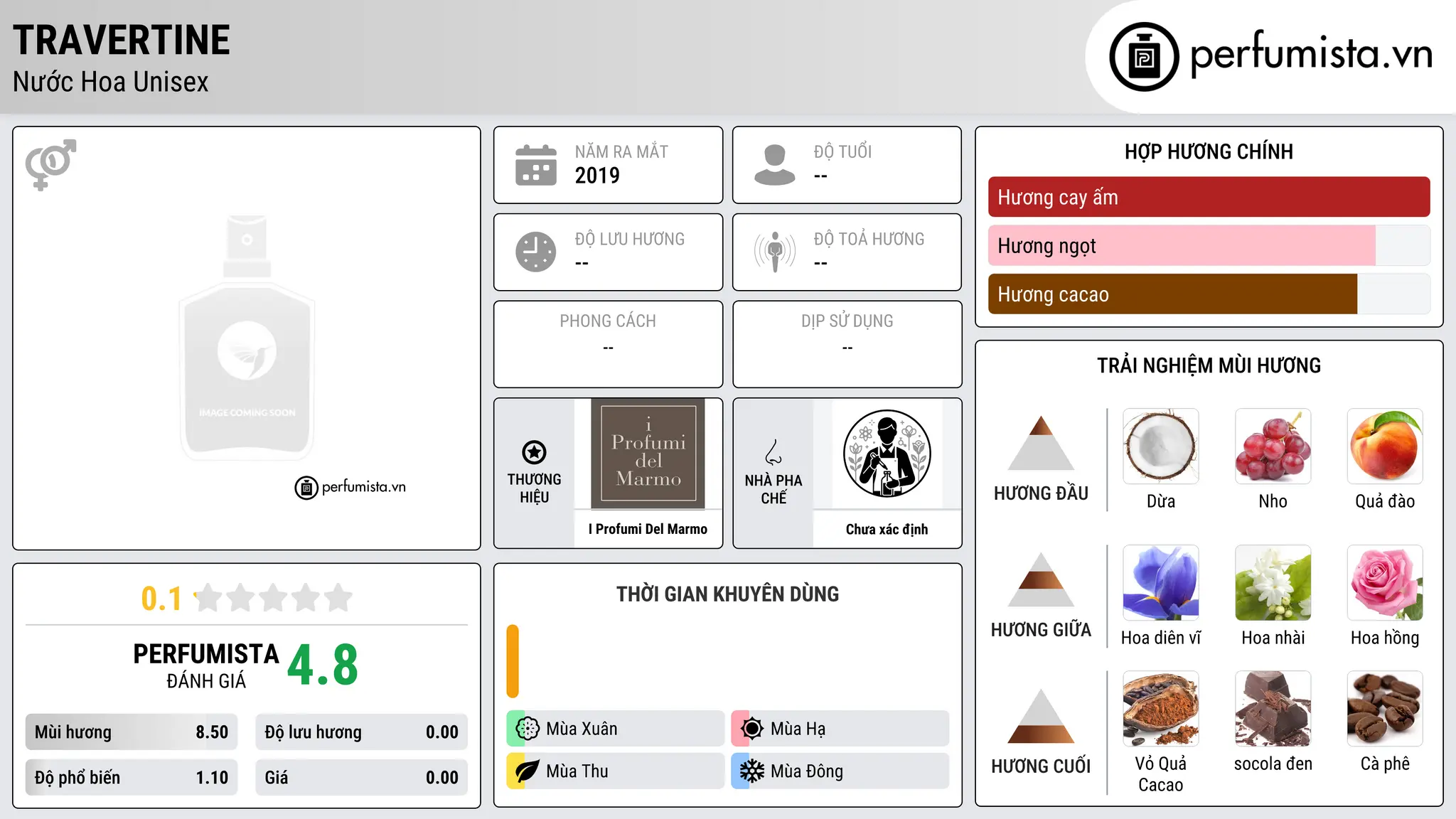
Task: Click the DỊP SỬ DỤNG occasion card
Action: (x=847, y=344)
